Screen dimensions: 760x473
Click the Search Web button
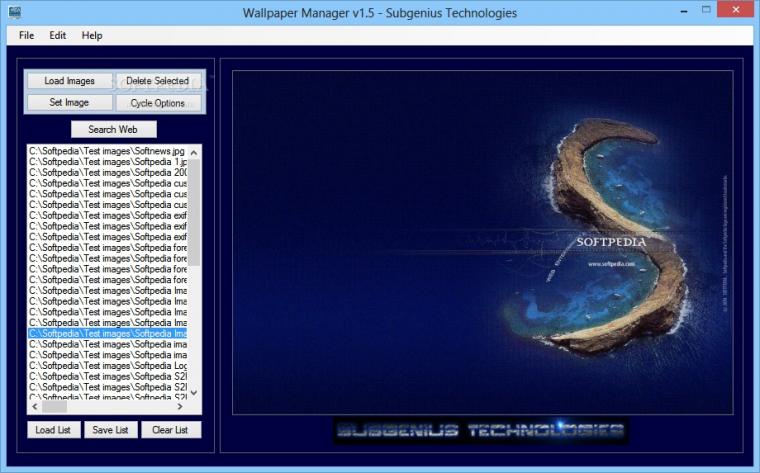113,129
